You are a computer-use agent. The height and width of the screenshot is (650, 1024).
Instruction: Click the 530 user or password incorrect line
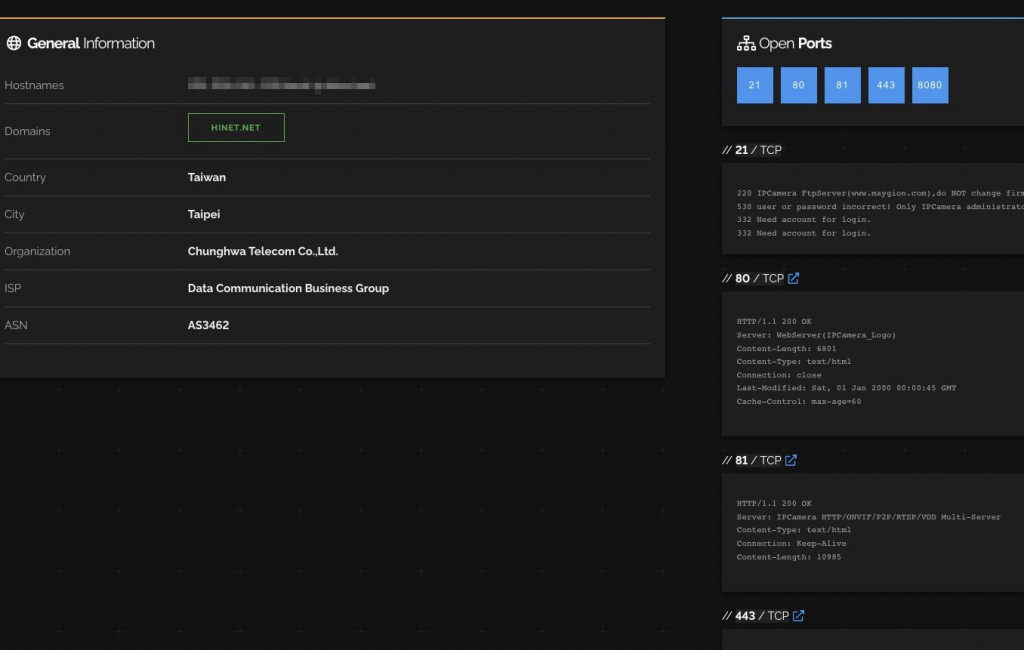pos(880,206)
